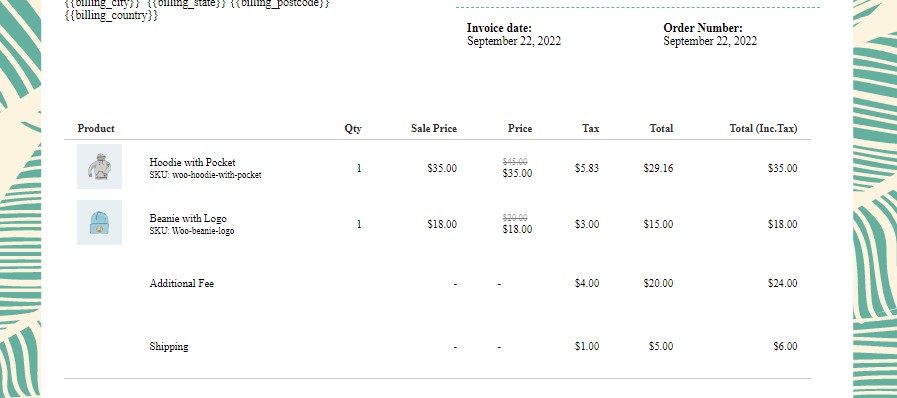The width and height of the screenshot is (897, 398).
Task: Select the Beanie with Logo product name
Action: coord(188,218)
